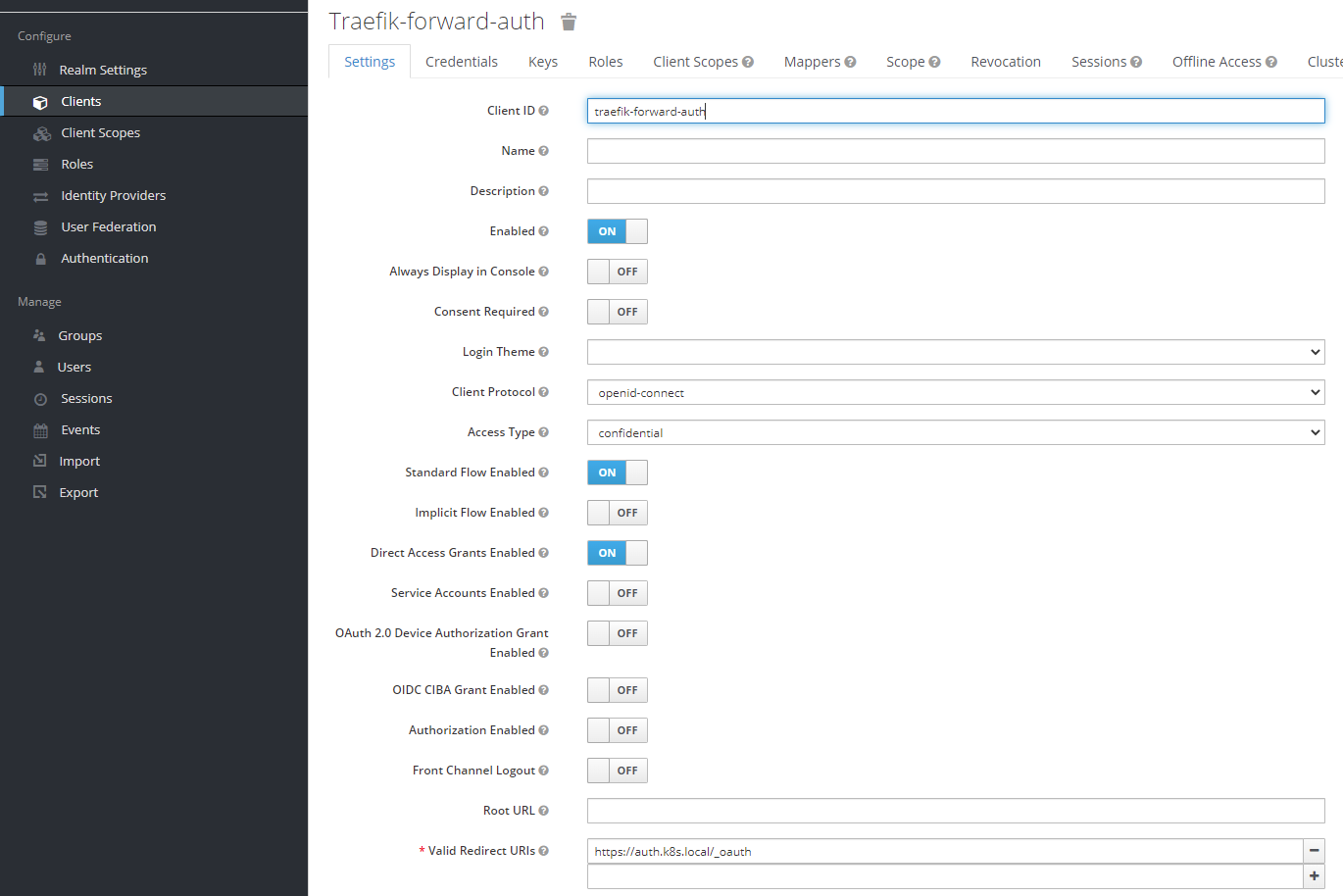The width and height of the screenshot is (1343, 896).
Task: Click the Identity Providers arrows icon
Action: pos(40,196)
